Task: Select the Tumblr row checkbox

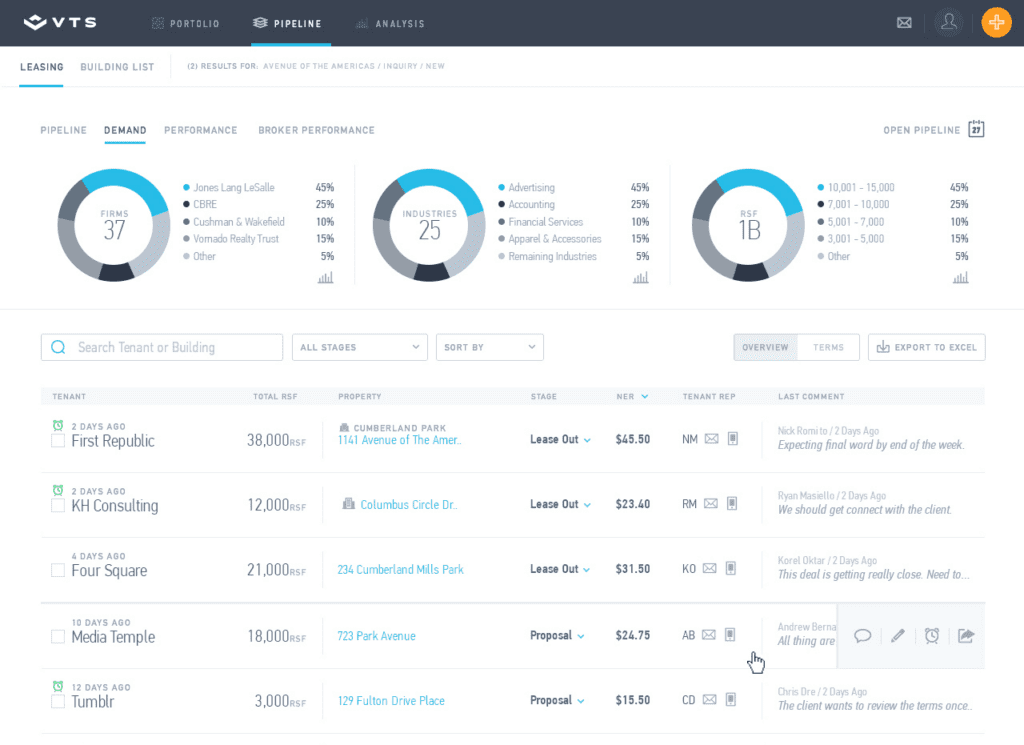Action: [x=57, y=702]
